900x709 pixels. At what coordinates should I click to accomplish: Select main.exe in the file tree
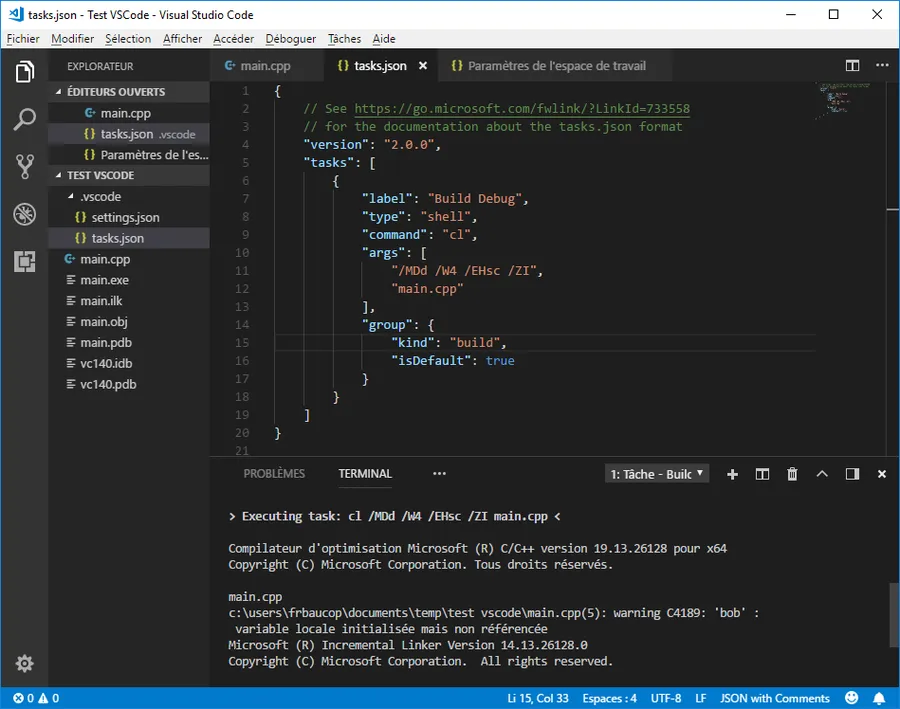tap(129, 280)
